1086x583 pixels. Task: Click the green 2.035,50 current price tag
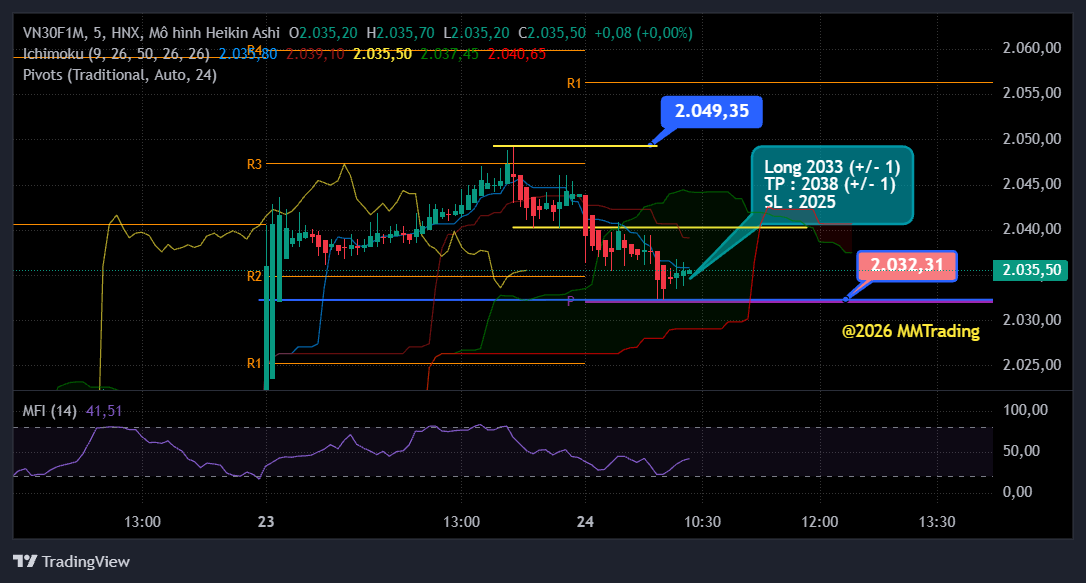point(1030,270)
